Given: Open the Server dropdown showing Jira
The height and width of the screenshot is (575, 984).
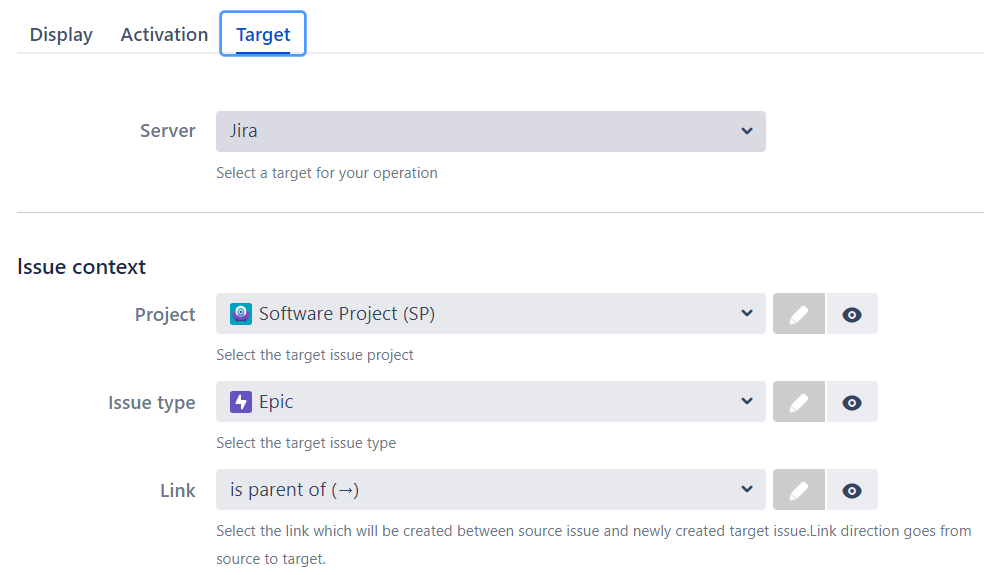Looking at the screenshot, I should pos(490,131).
